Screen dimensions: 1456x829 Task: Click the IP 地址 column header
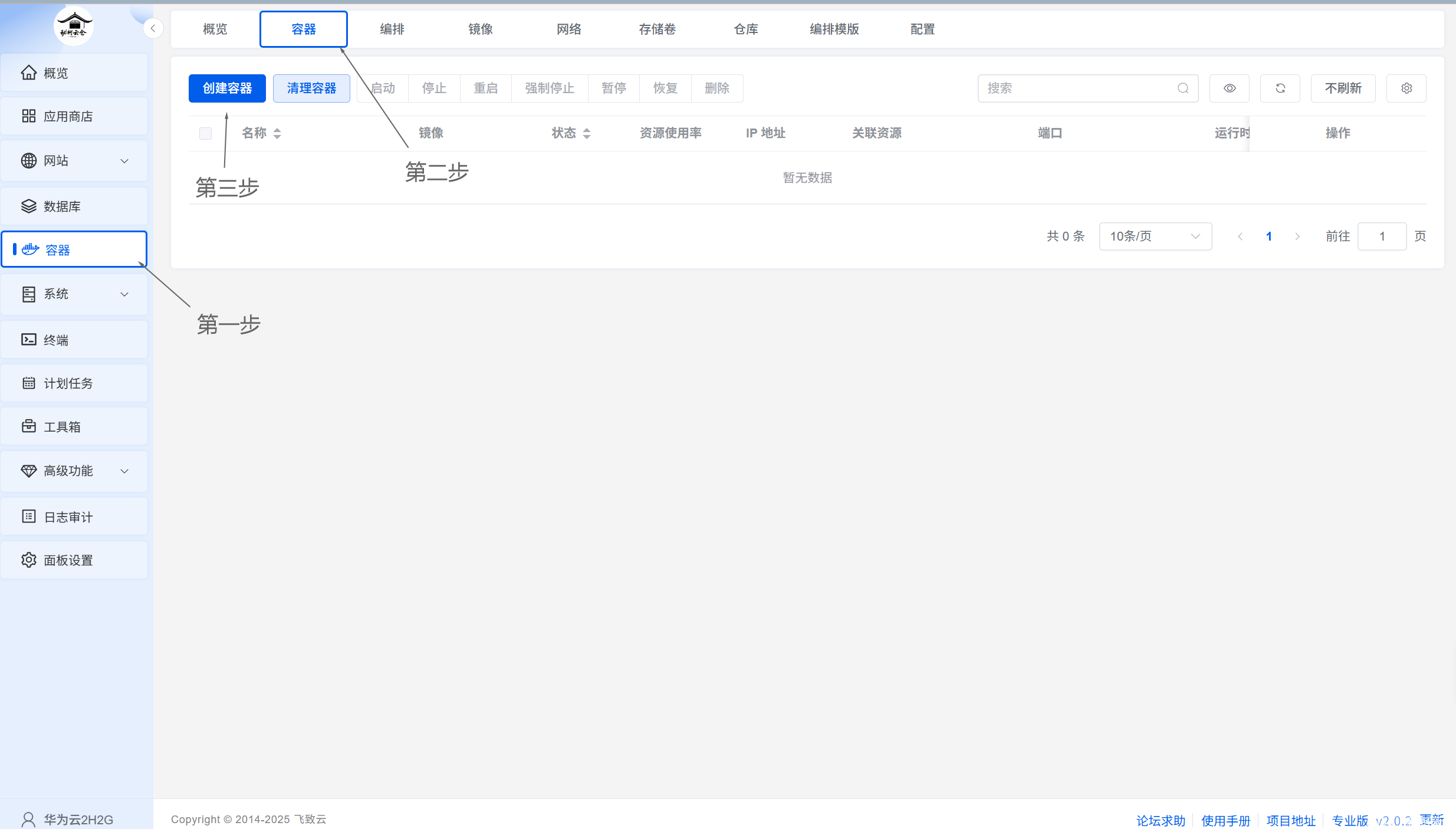coord(765,133)
